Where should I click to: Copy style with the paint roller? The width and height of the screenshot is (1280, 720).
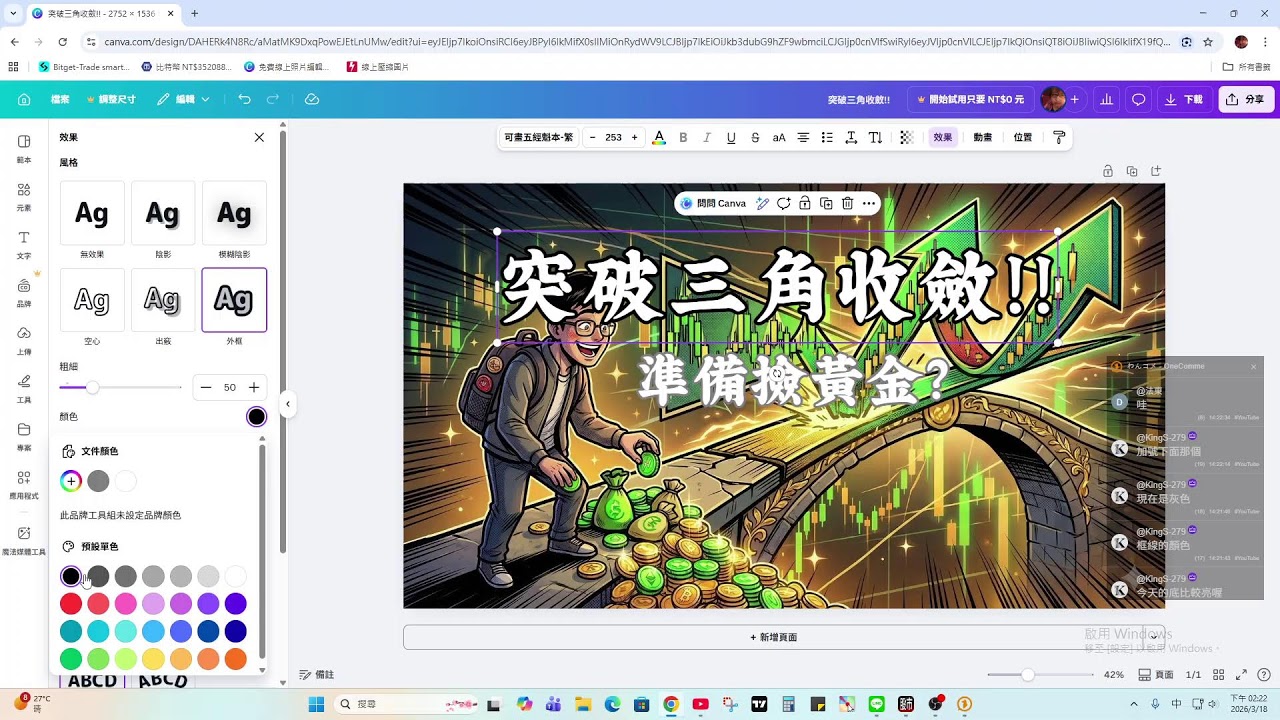click(x=1059, y=137)
